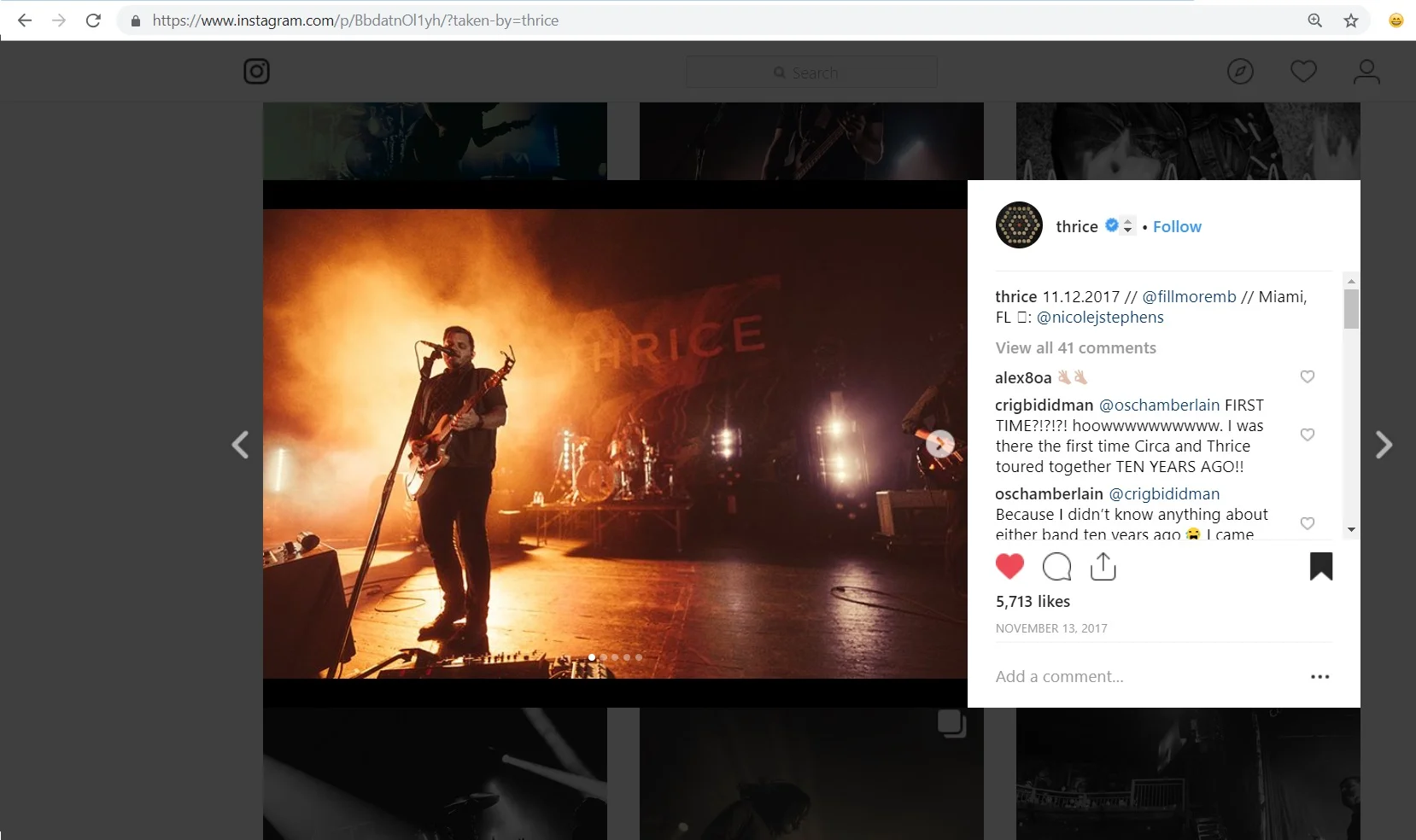Reload the Instagram page

click(93, 20)
